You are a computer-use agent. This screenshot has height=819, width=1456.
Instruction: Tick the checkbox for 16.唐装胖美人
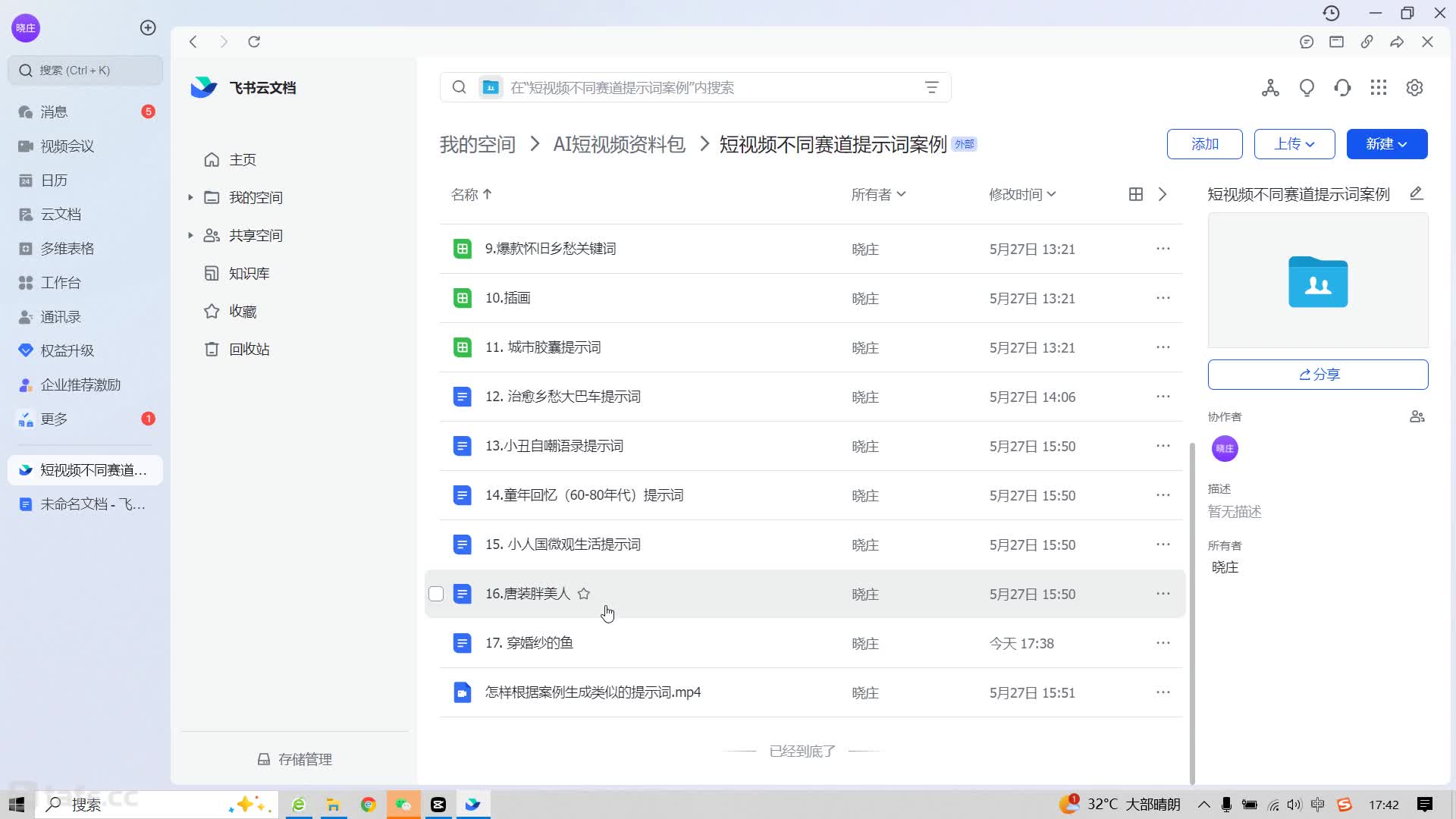coord(436,594)
